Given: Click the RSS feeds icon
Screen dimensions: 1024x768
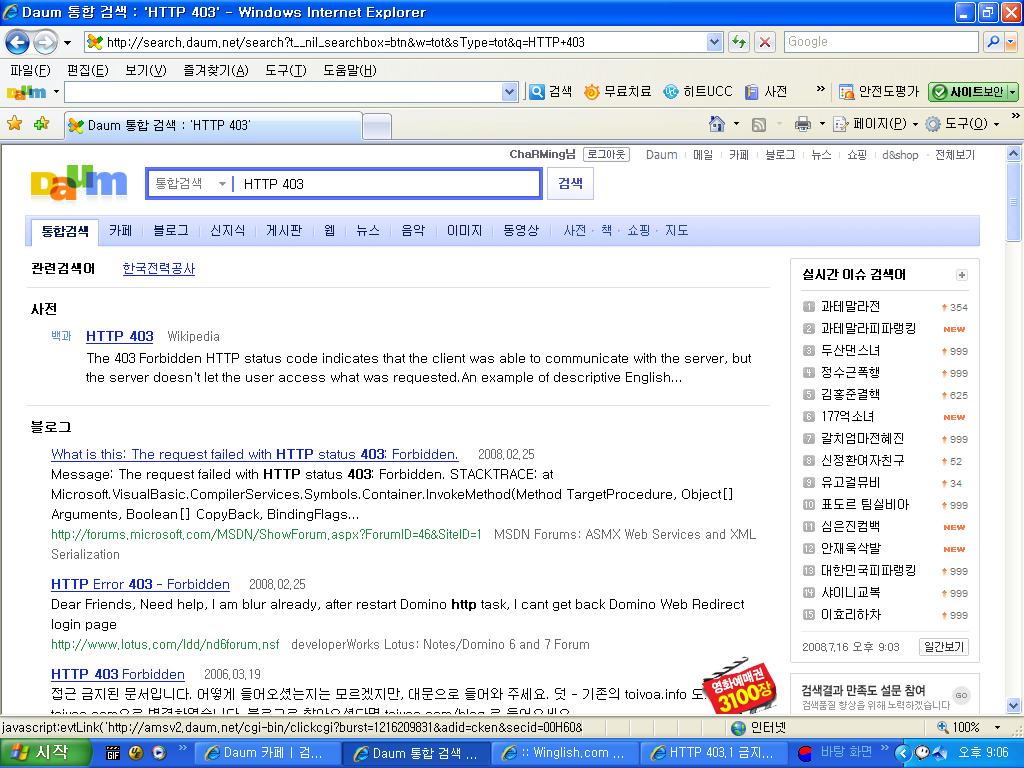Looking at the screenshot, I should click(x=759, y=124).
